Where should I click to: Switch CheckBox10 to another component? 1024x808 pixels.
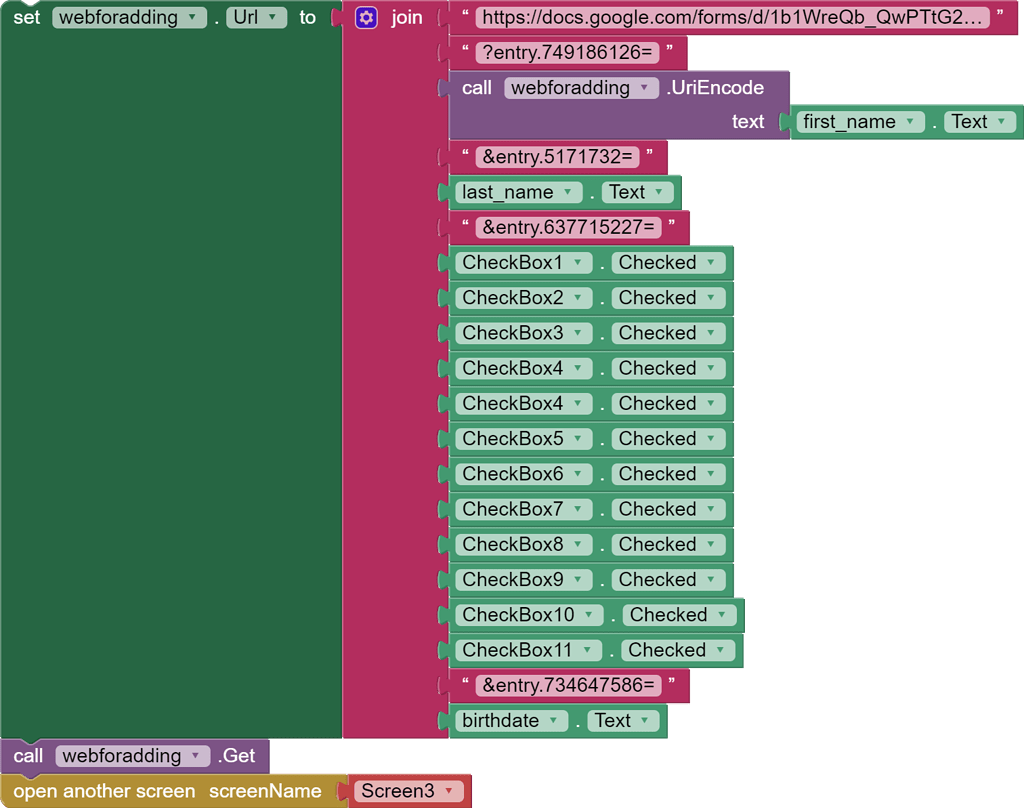coord(591,614)
